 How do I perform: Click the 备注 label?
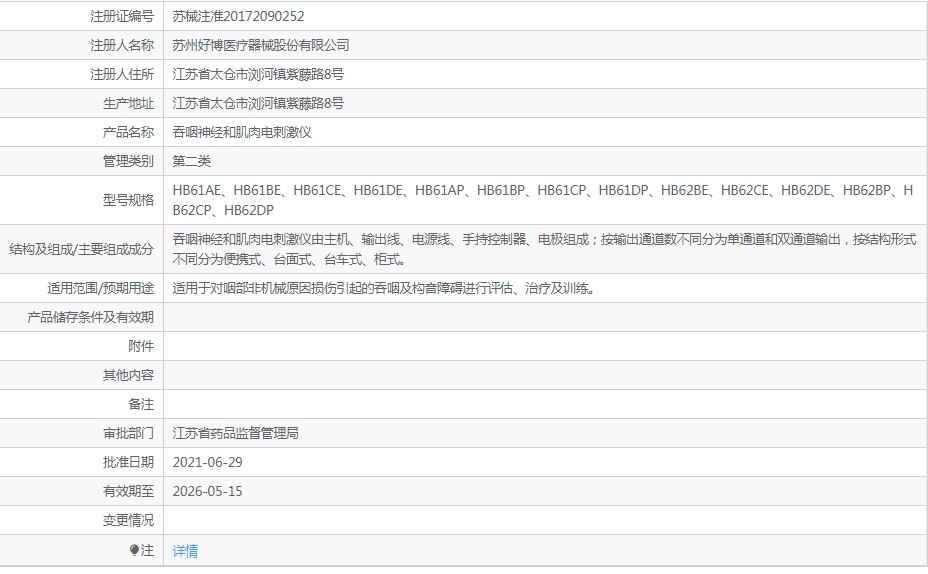[141, 405]
